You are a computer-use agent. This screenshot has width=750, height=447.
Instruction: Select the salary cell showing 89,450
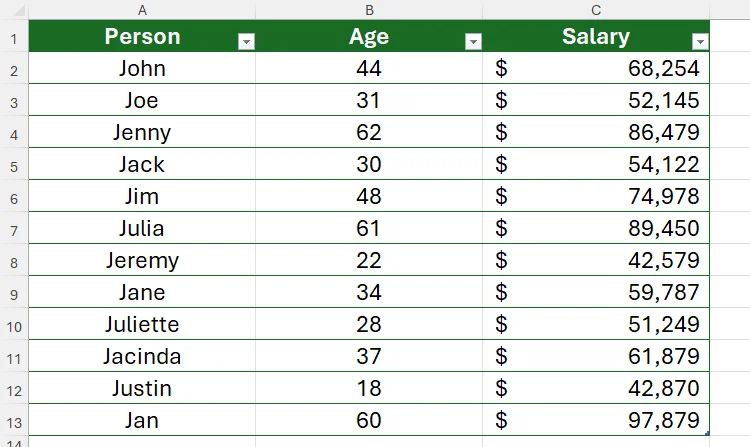point(596,229)
